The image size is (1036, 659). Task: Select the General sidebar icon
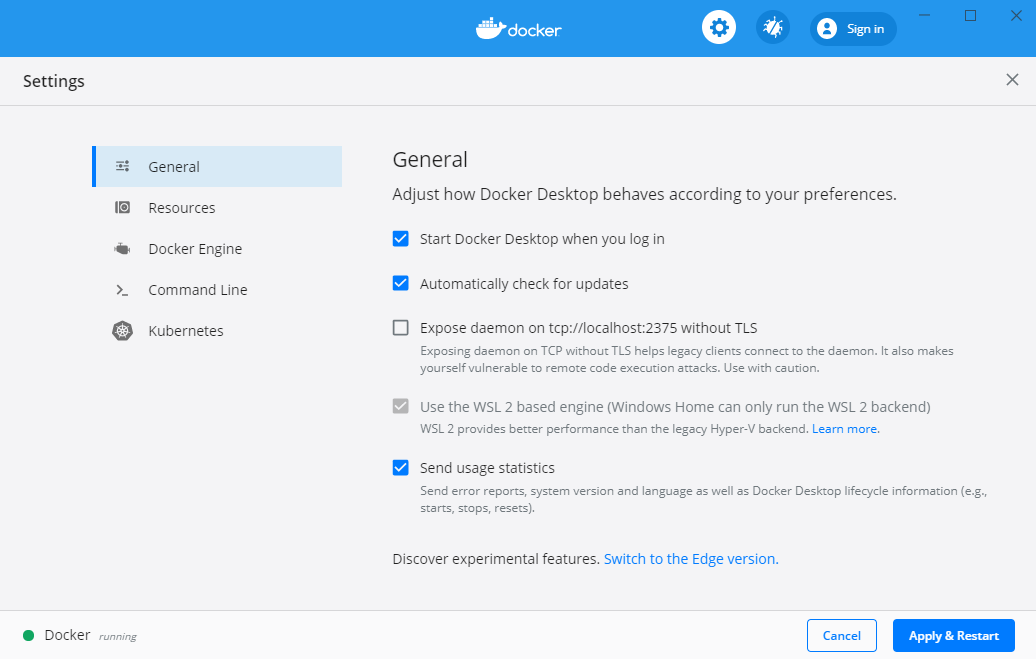pos(122,166)
